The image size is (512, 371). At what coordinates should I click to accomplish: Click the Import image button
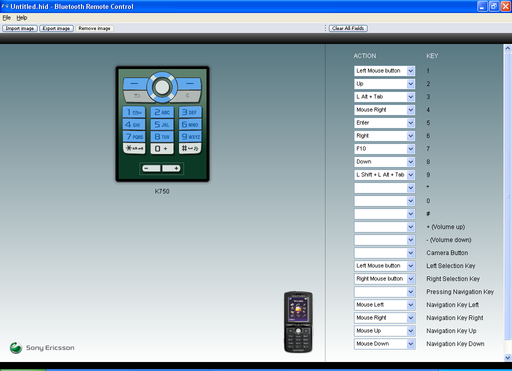[20, 28]
